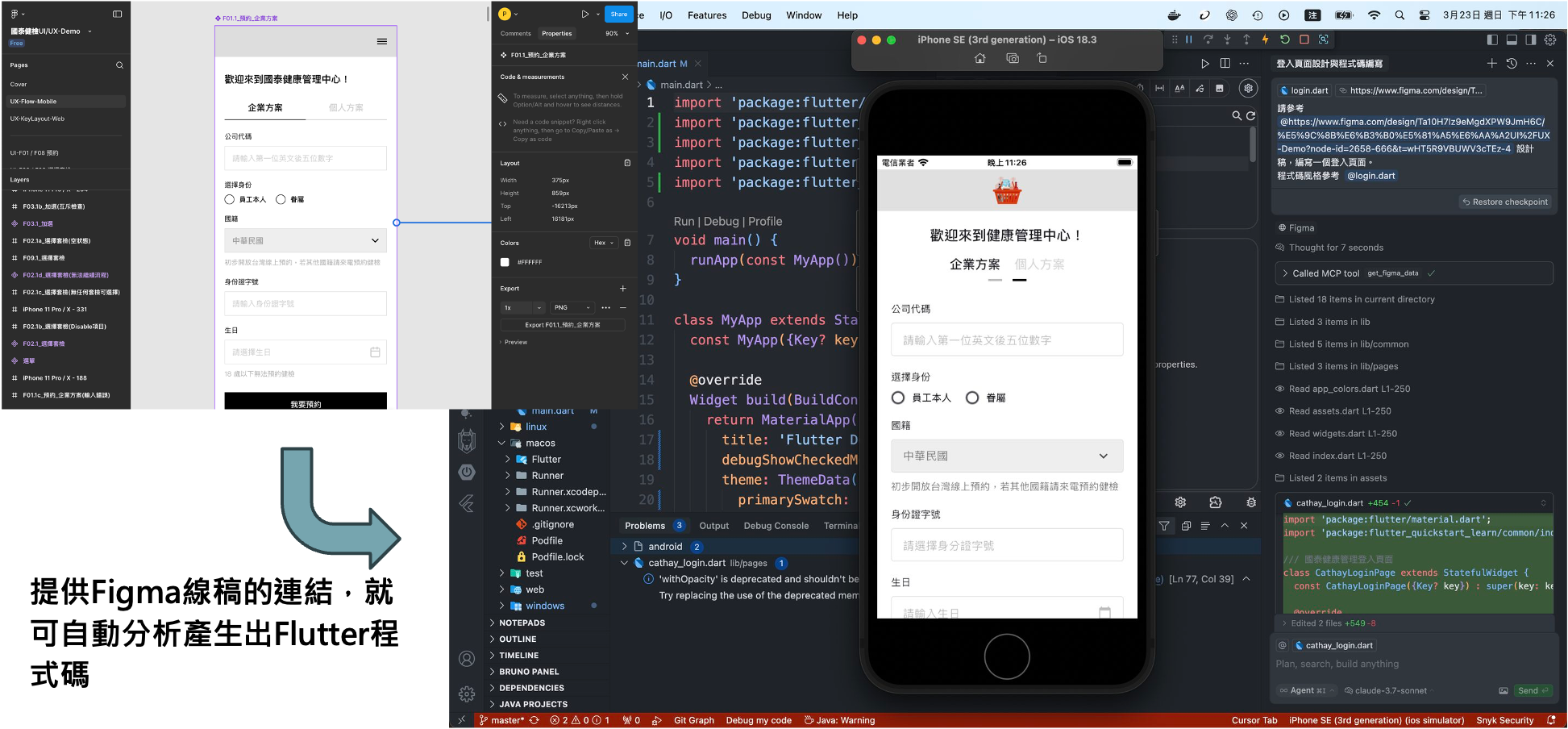Viewport: 1568px width, 729px height.
Task: Click the Send button in chat
Action: point(1533,690)
